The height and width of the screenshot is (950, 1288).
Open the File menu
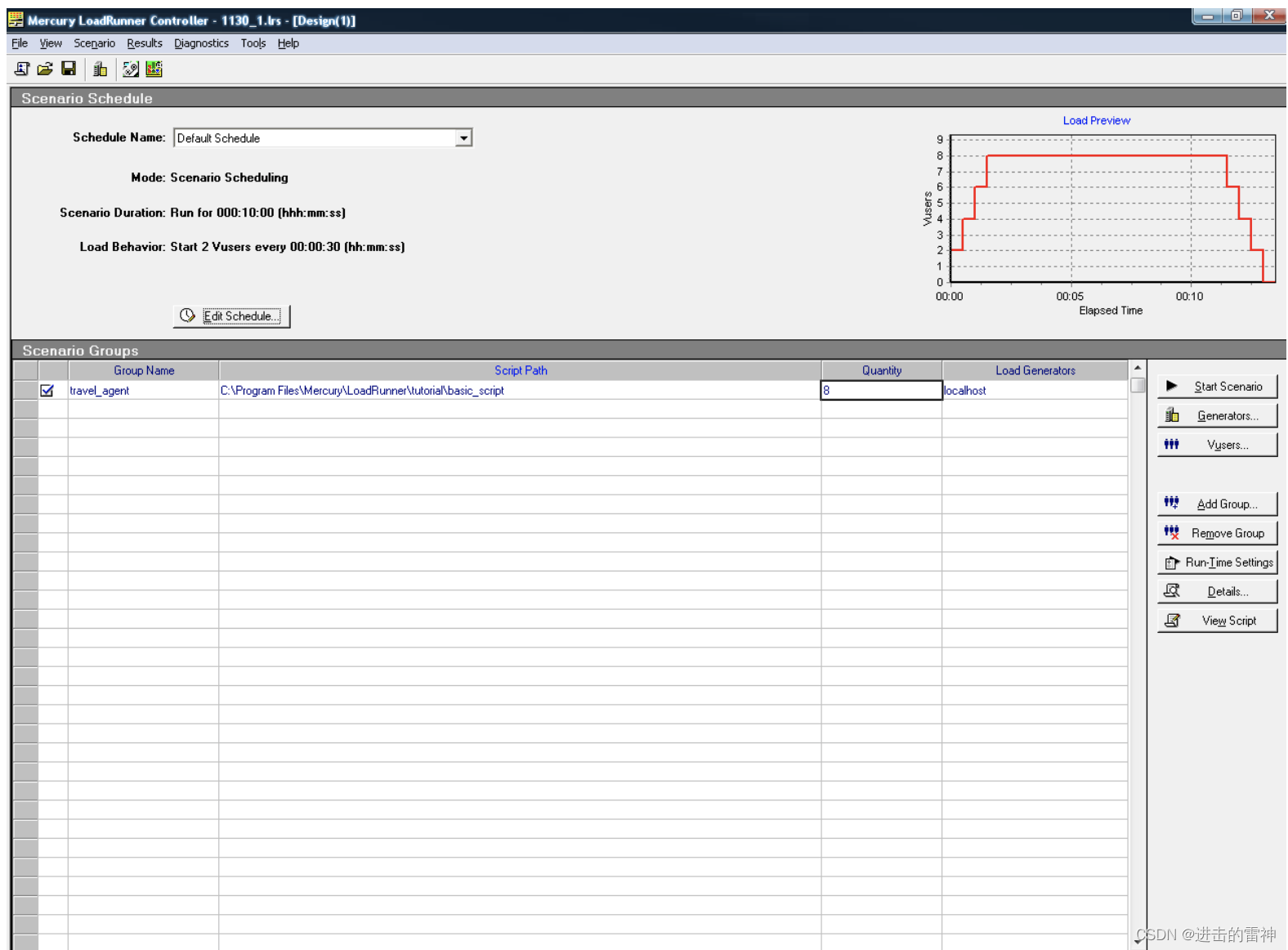(20, 43)
